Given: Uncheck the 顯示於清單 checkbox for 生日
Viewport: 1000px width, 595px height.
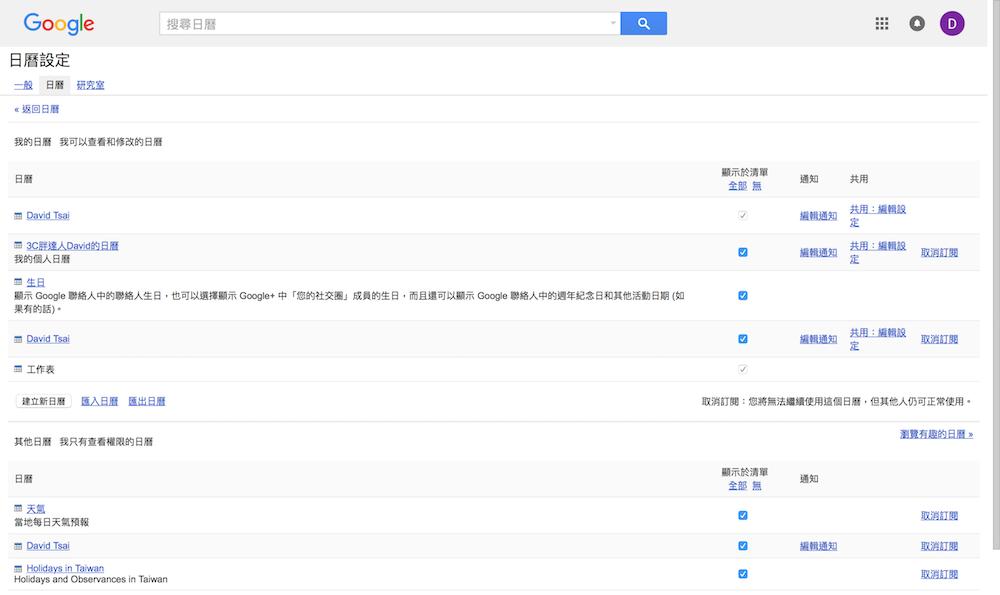Looking at the screenshot, I should point(742,295).
